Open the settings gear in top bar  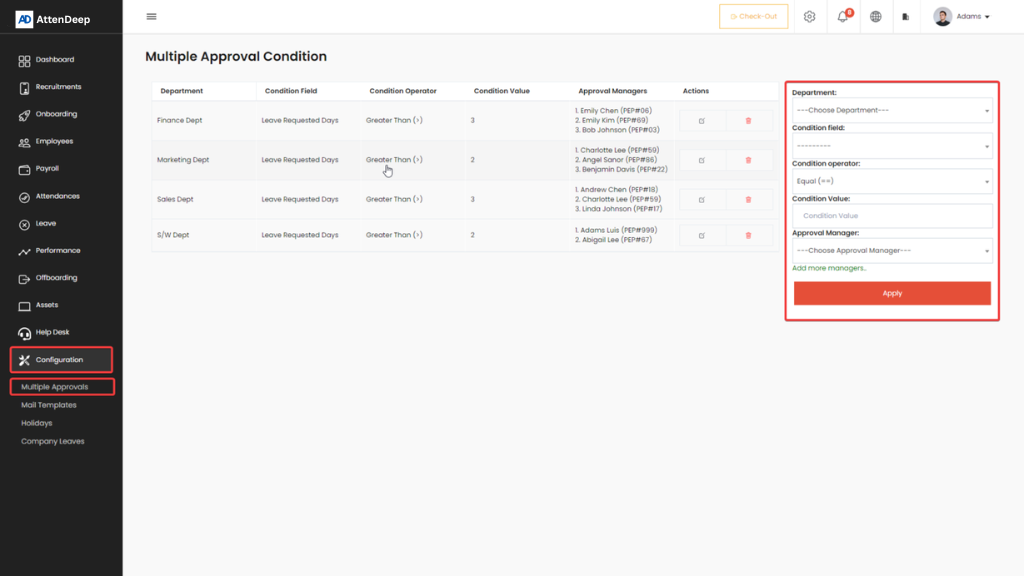(x=809, y=17)
